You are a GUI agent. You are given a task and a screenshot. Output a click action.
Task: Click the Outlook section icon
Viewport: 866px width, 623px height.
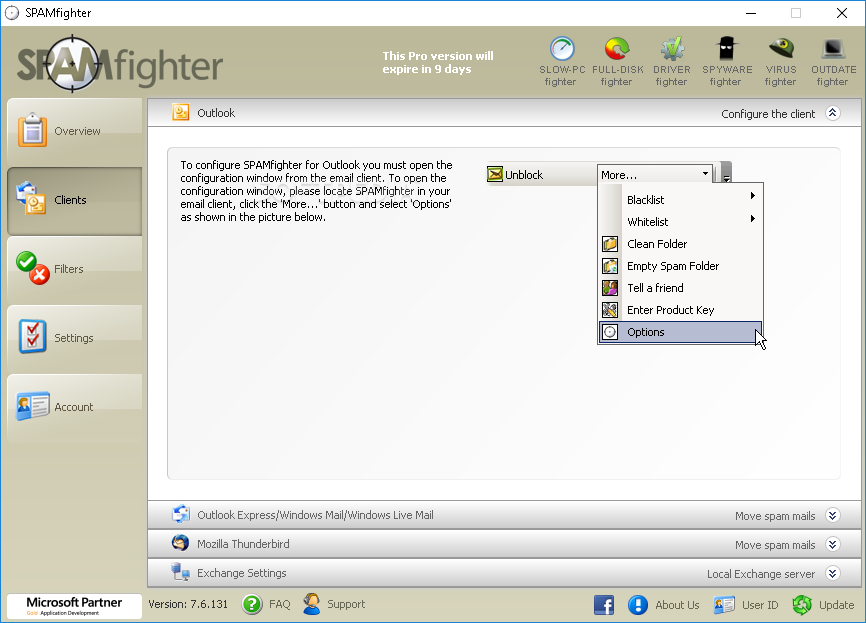[x=181, y=112]
